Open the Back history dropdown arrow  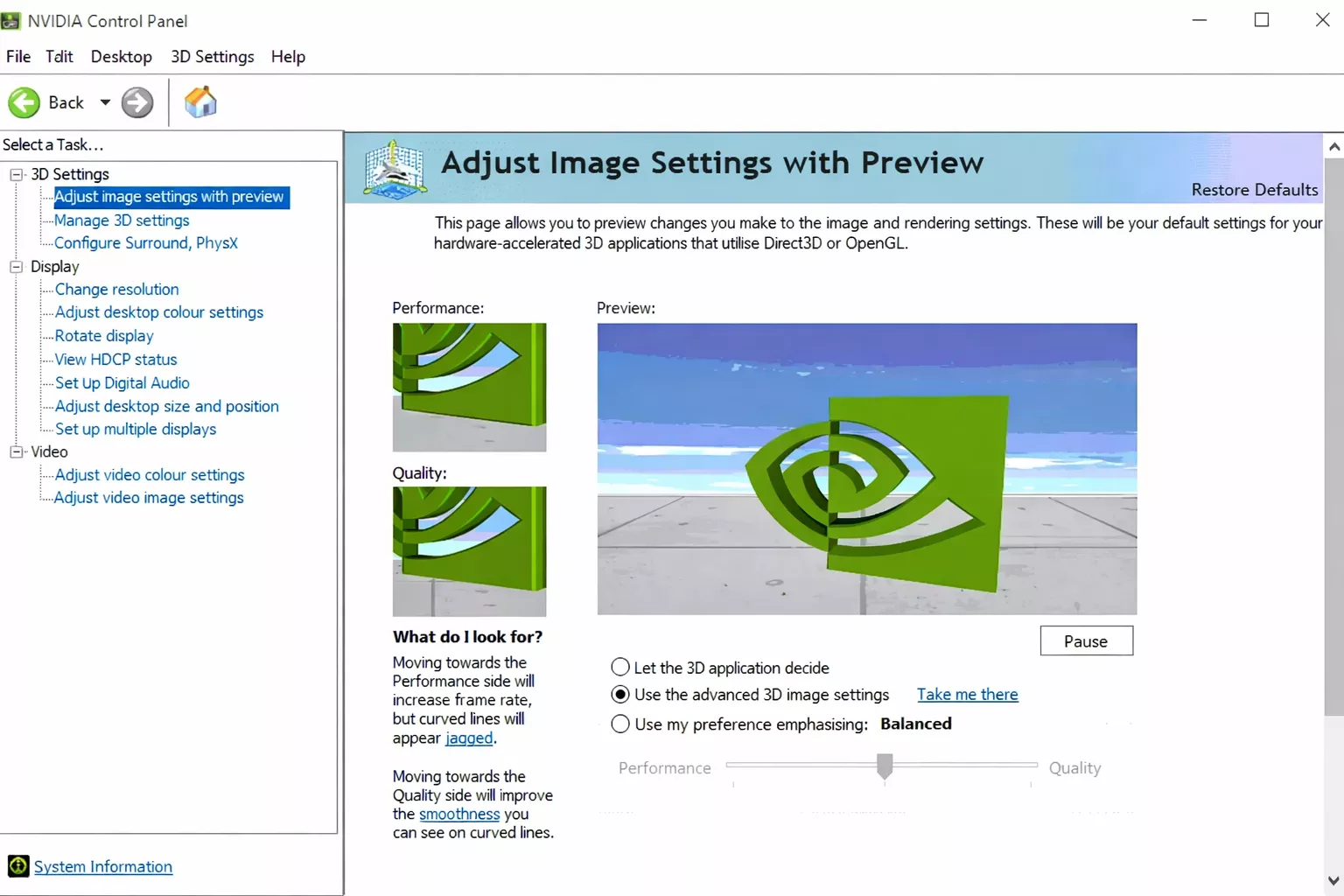105,102
